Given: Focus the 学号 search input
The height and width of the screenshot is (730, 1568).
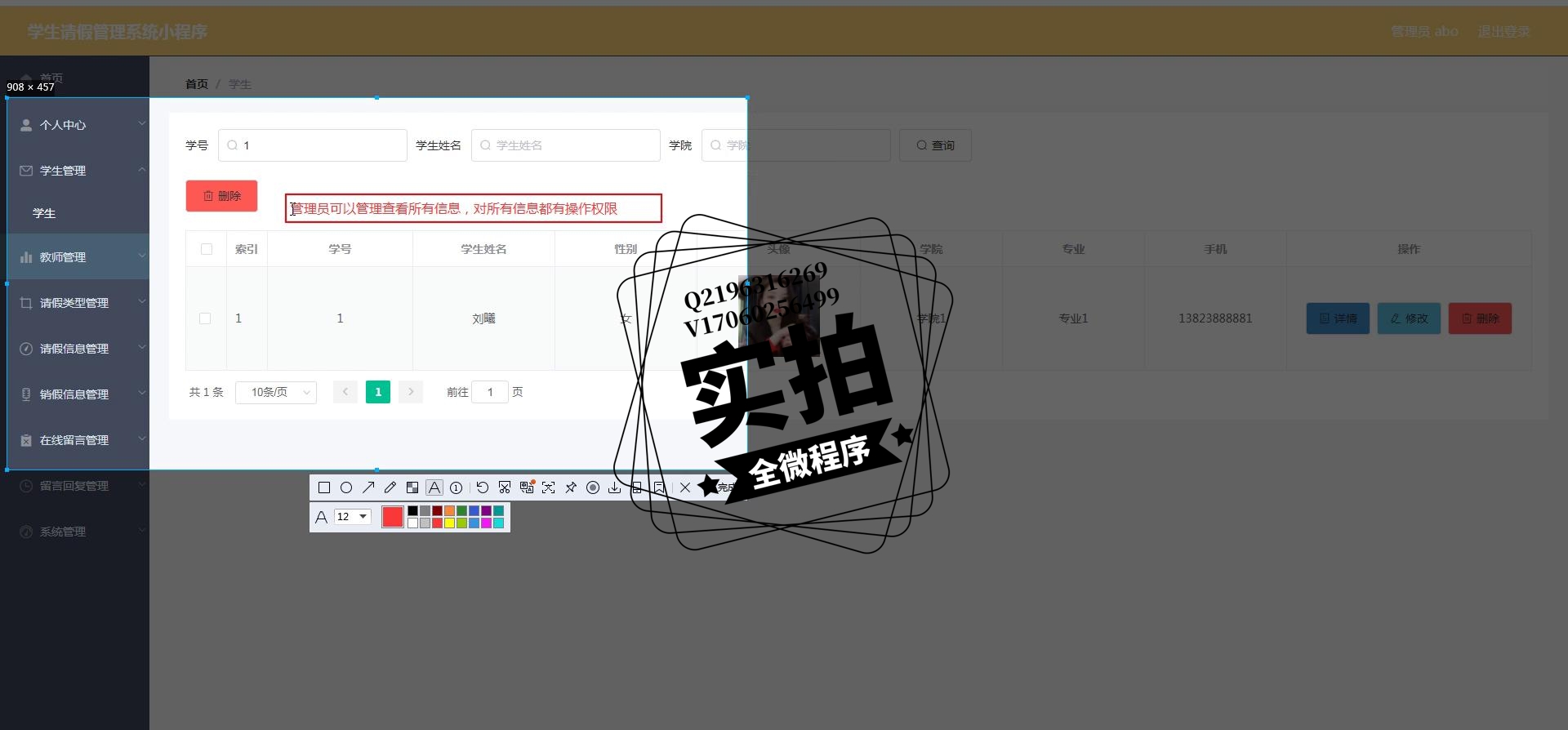Looking at the screenshot, I should tap(313, 145).
